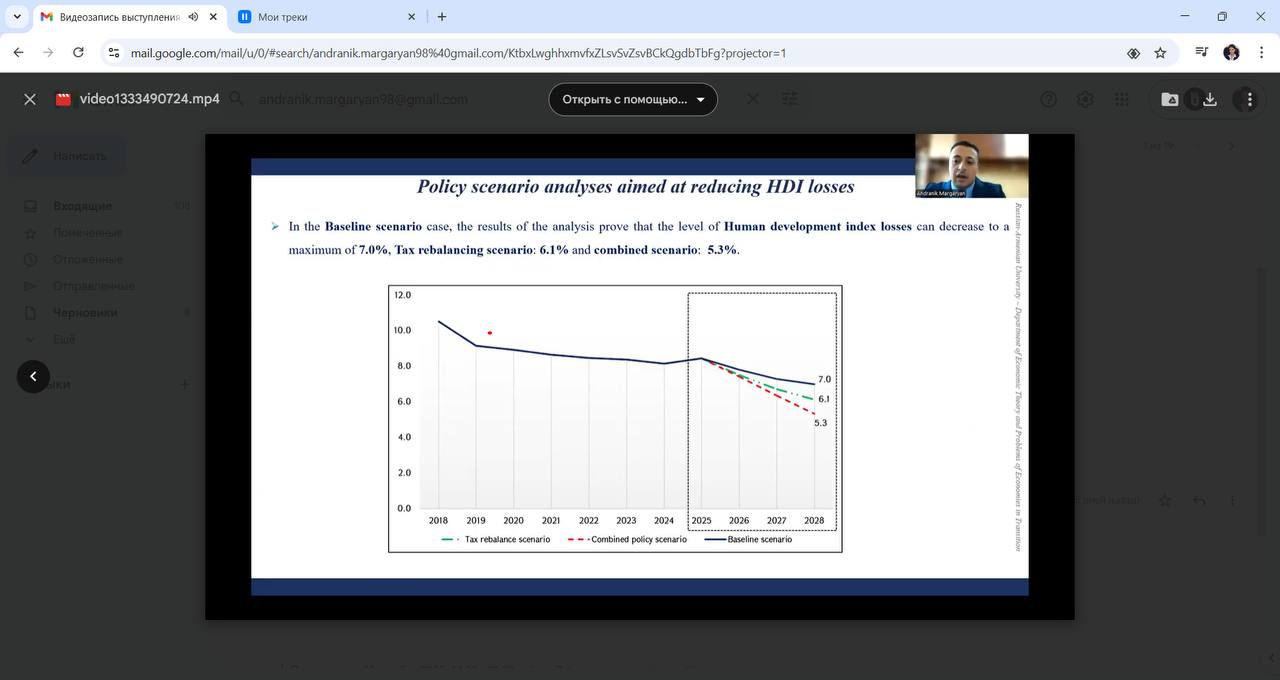Go to previous attachment arrow
The width and height of the screenshot is (1280, 680).
tap(33, 376)
